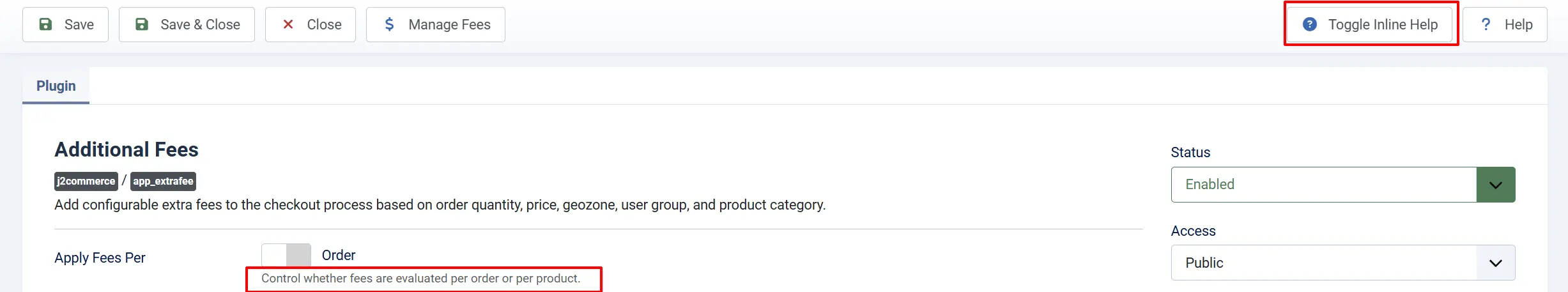Click the blue question icon on Toggle Inline Help
This screenshot has width=1568, height=292.
pyautogui.click(x=1310, y=24)
